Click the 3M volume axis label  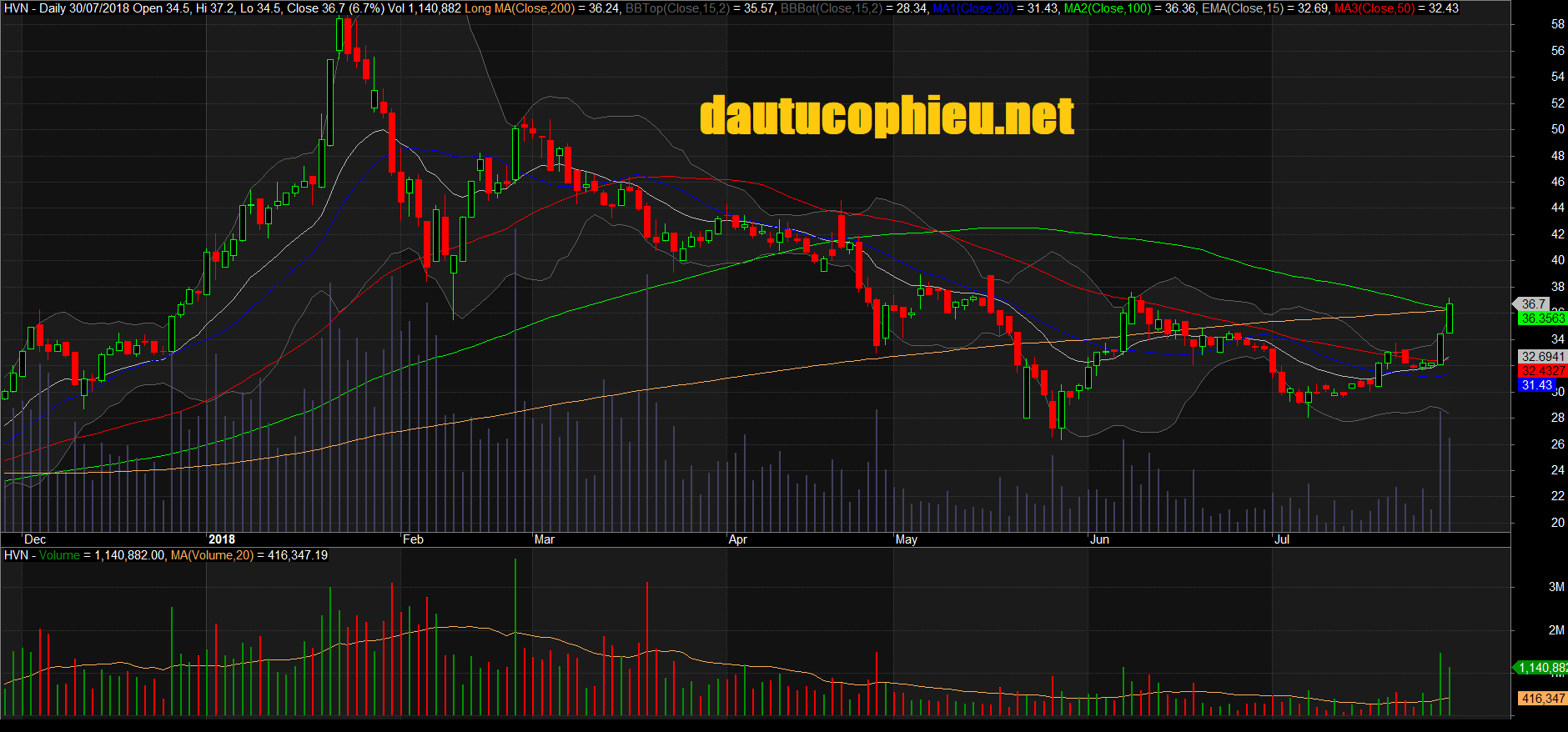coord(1555,587)
